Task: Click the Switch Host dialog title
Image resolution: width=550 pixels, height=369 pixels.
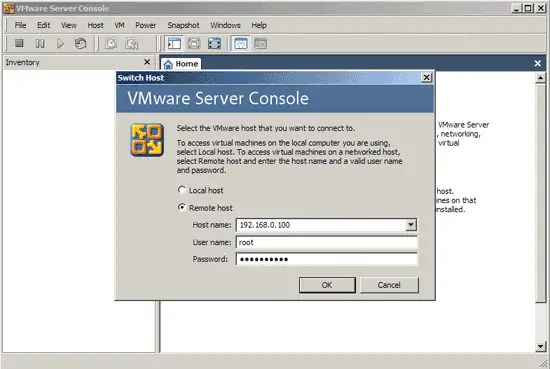Action: 141,78
